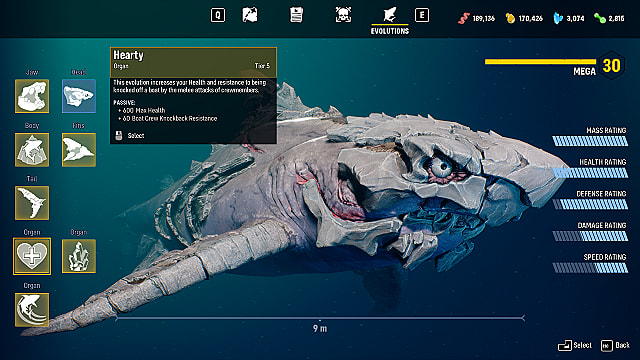The width and height of the screenshot is (640, 360).
Task: Click the Speed Rating bar
Action: tap(590, 268)
